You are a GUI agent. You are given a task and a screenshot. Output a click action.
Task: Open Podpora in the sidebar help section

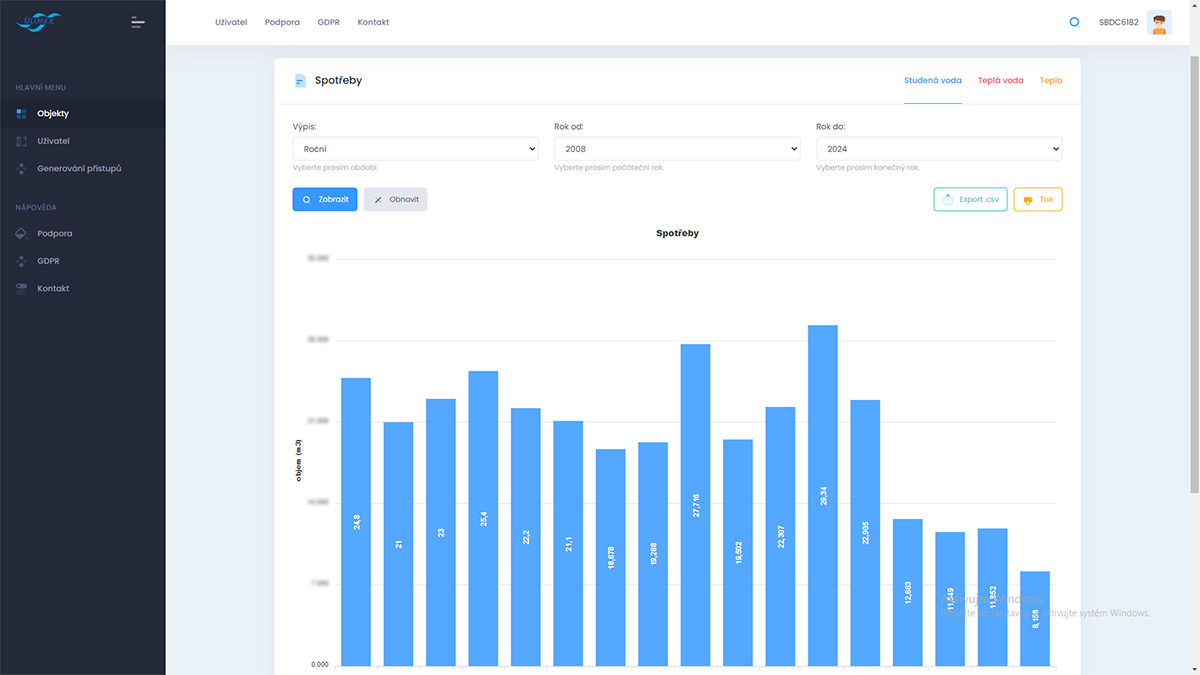(x=82, y=233)
